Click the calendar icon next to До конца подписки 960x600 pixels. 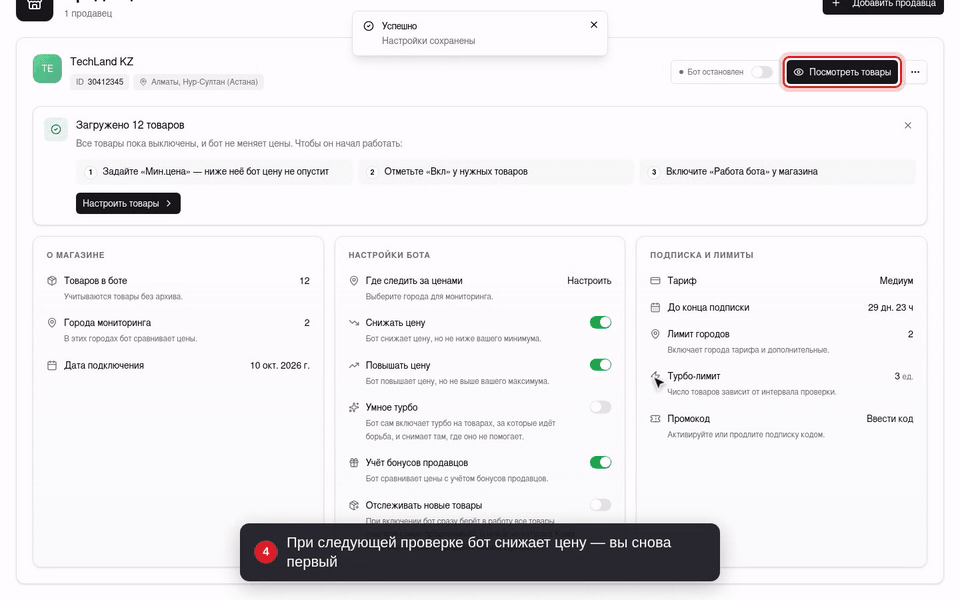pos(655,307)
